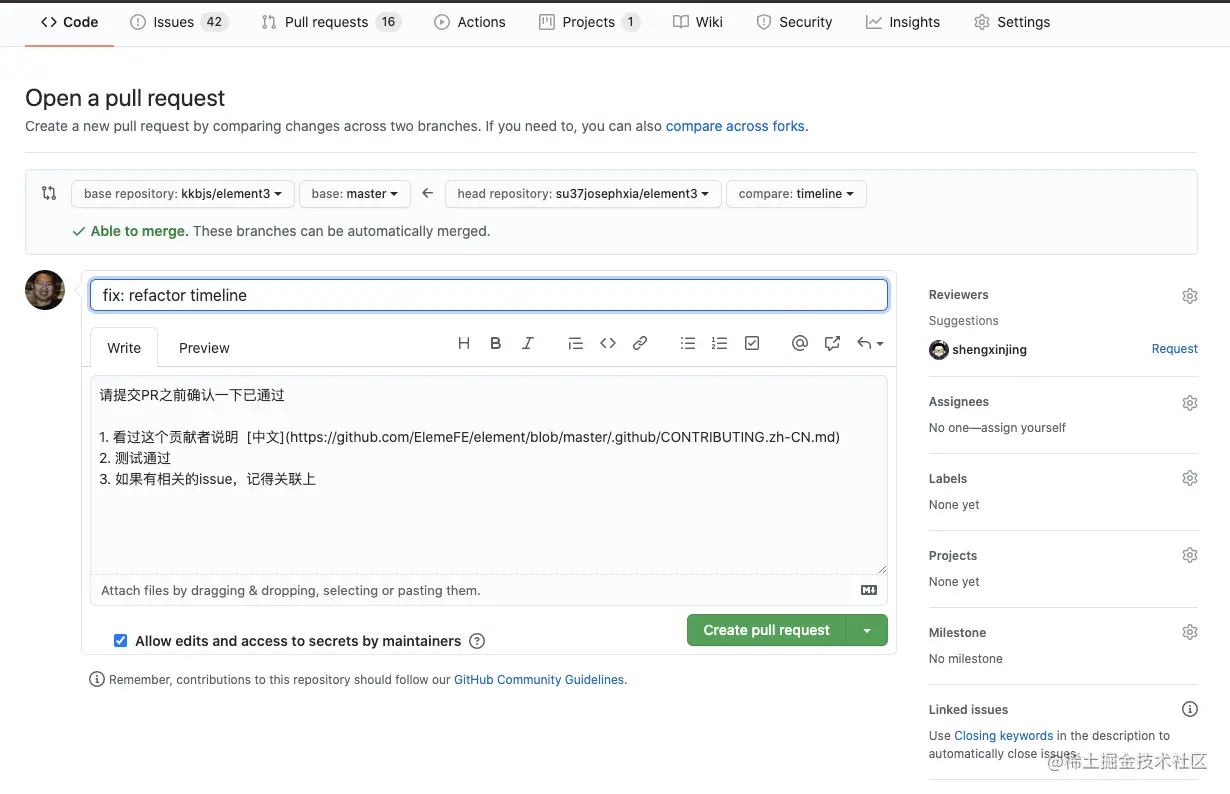Open the head repository dropdown
Image resolution: width=1230 pixels, height=794 pixels.
pos(583,194)
